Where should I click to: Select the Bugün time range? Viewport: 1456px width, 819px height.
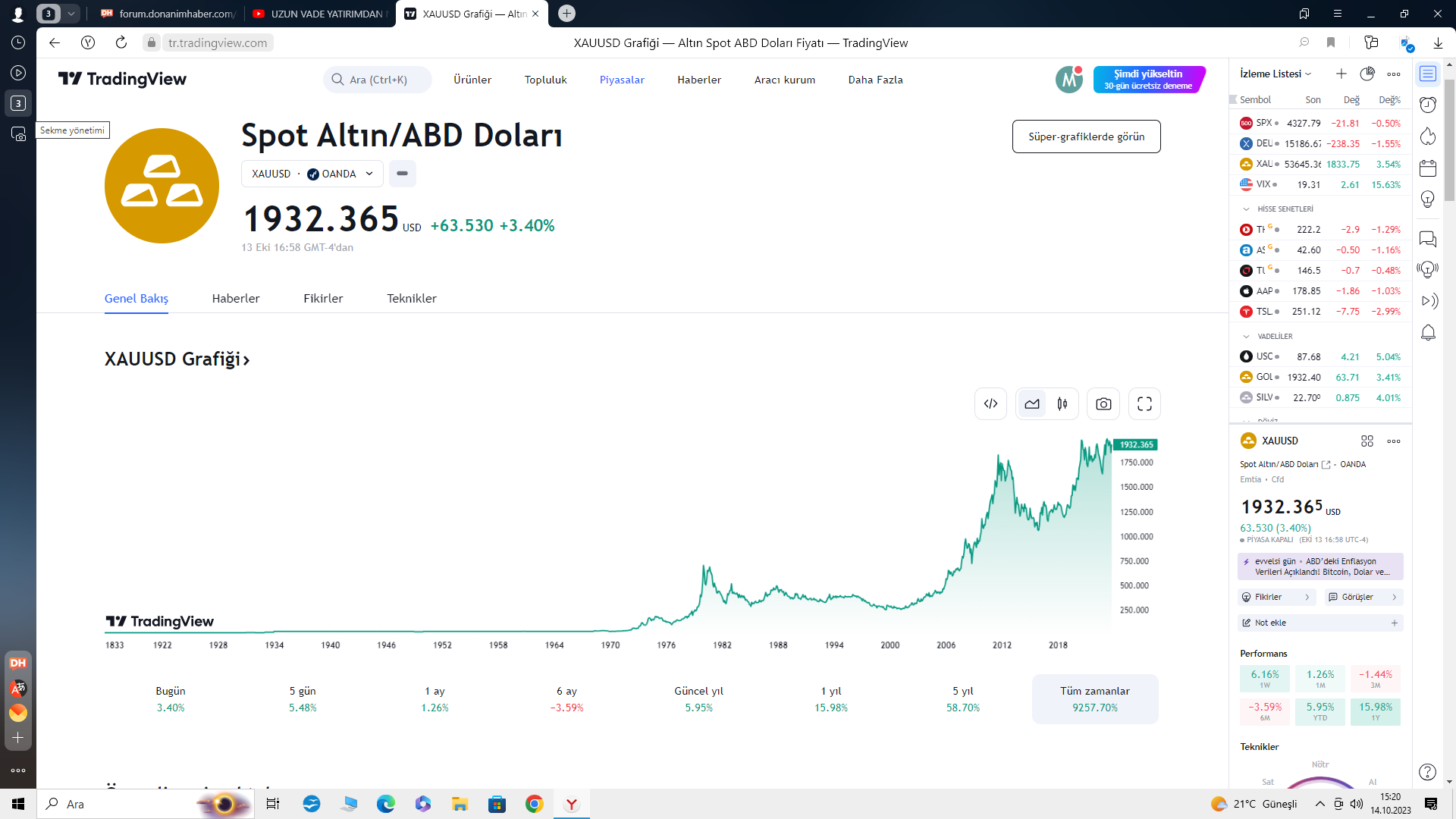[171, 699]
